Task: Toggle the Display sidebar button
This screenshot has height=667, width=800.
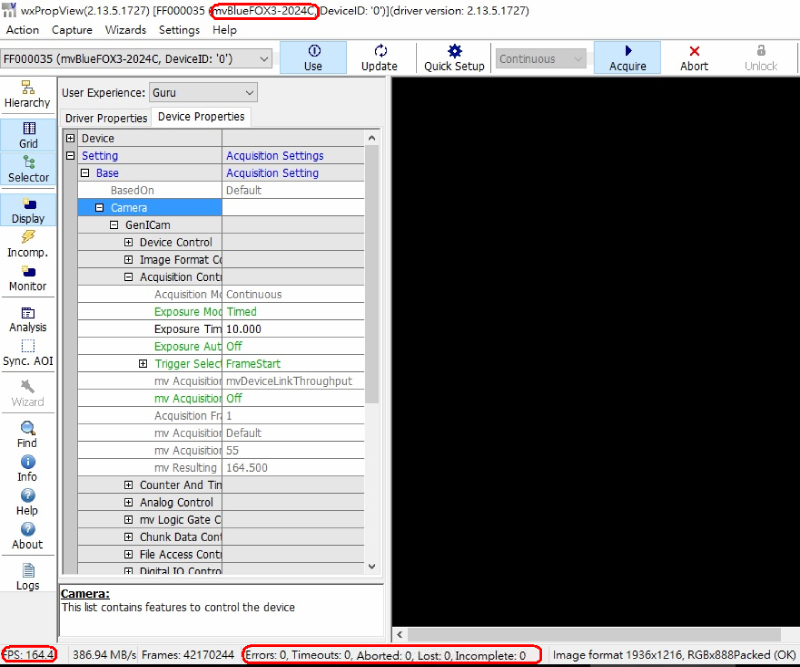Action: tap(28, 210)
